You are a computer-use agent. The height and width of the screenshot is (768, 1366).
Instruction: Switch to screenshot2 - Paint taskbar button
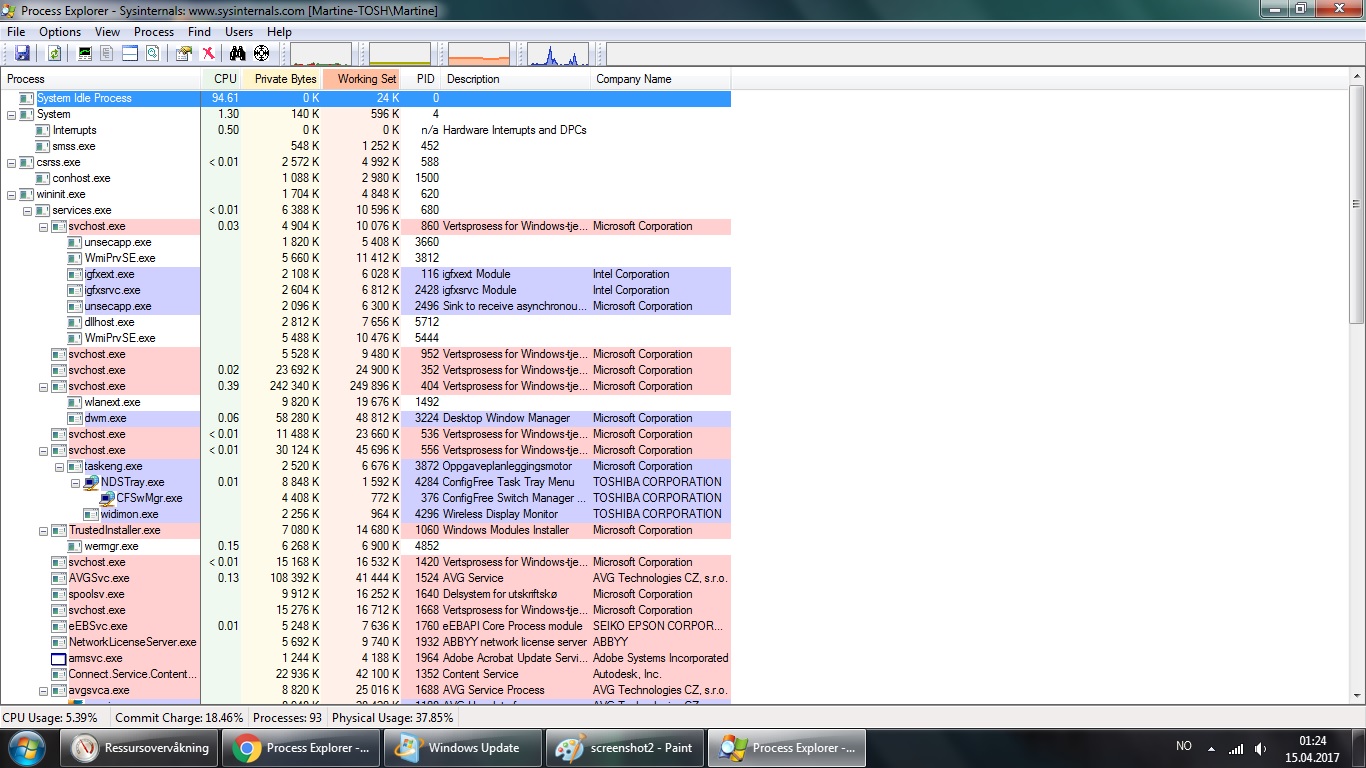point(627,748)
